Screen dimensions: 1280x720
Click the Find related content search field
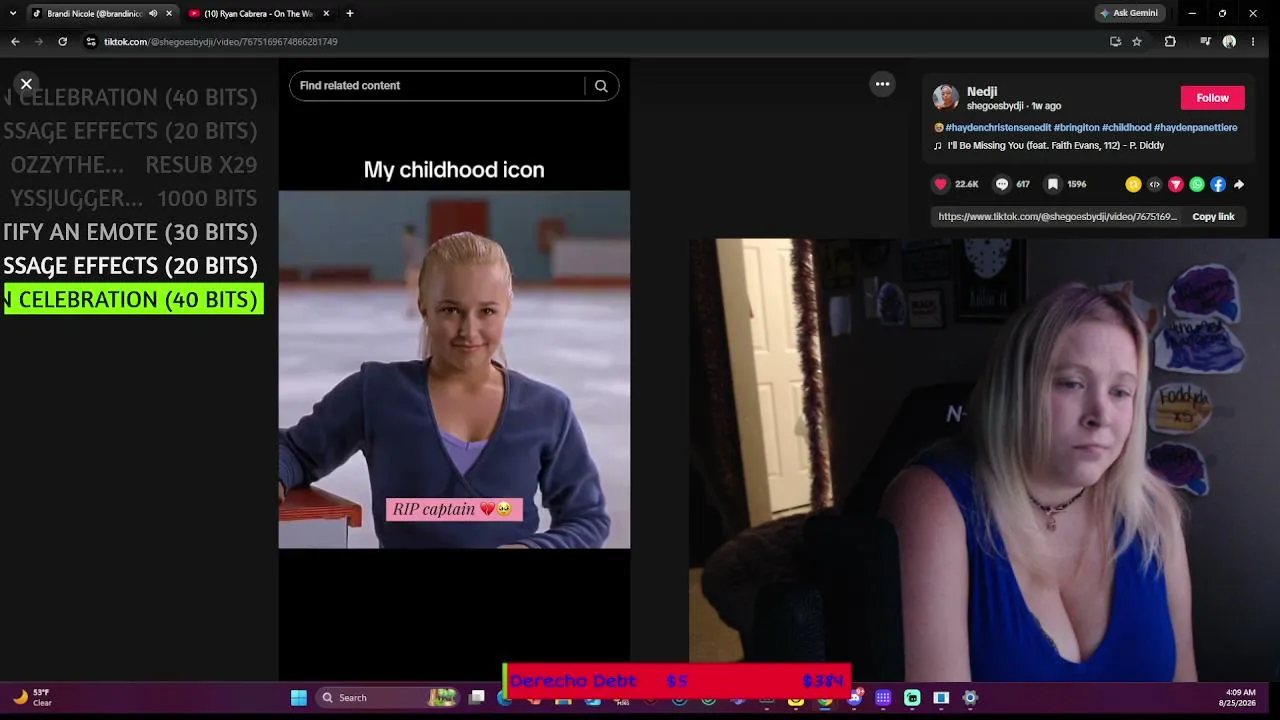[x=437, y=86]
